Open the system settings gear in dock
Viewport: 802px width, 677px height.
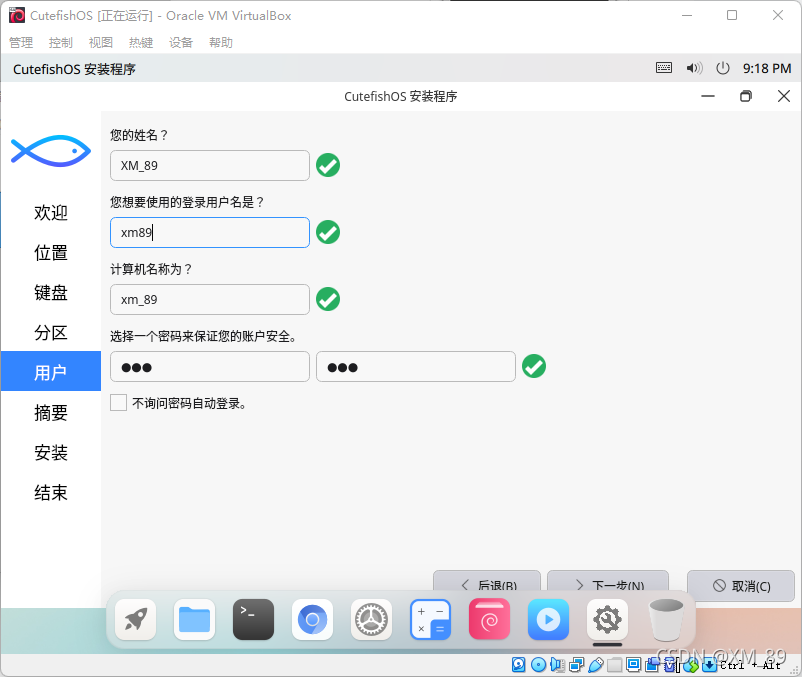(x=371, y=619)
